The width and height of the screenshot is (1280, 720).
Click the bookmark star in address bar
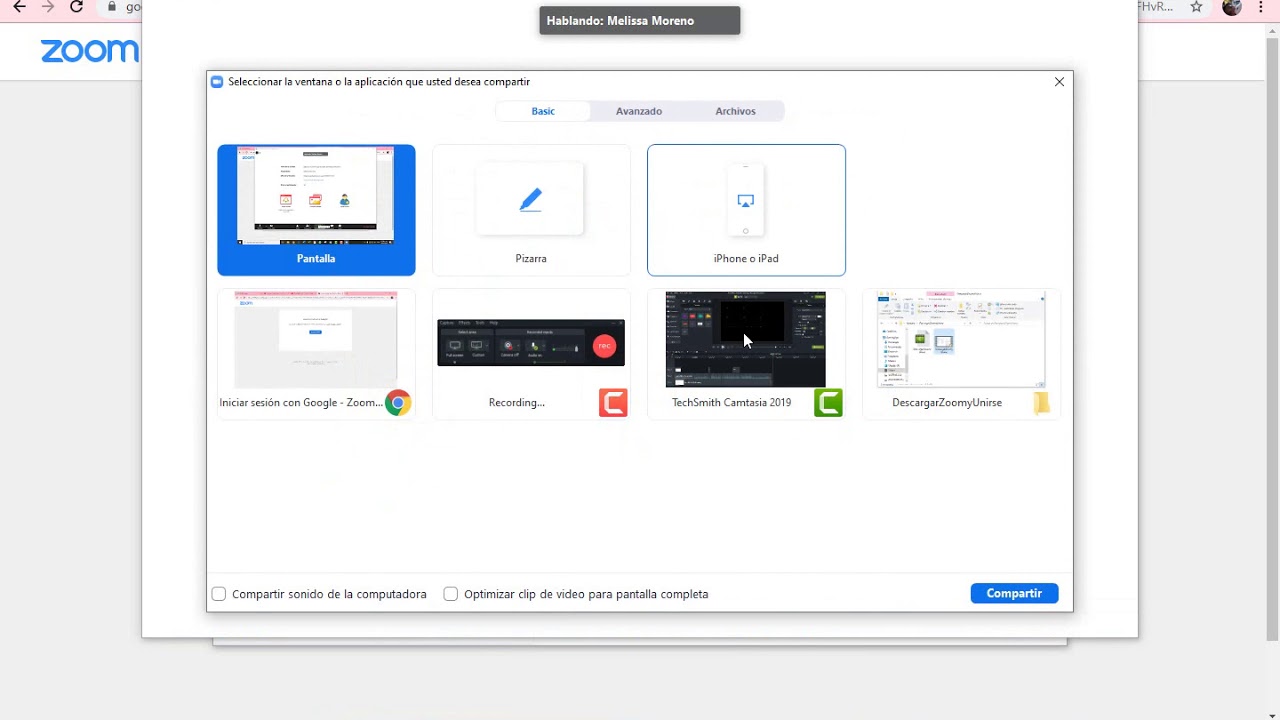click(1196, 7)
